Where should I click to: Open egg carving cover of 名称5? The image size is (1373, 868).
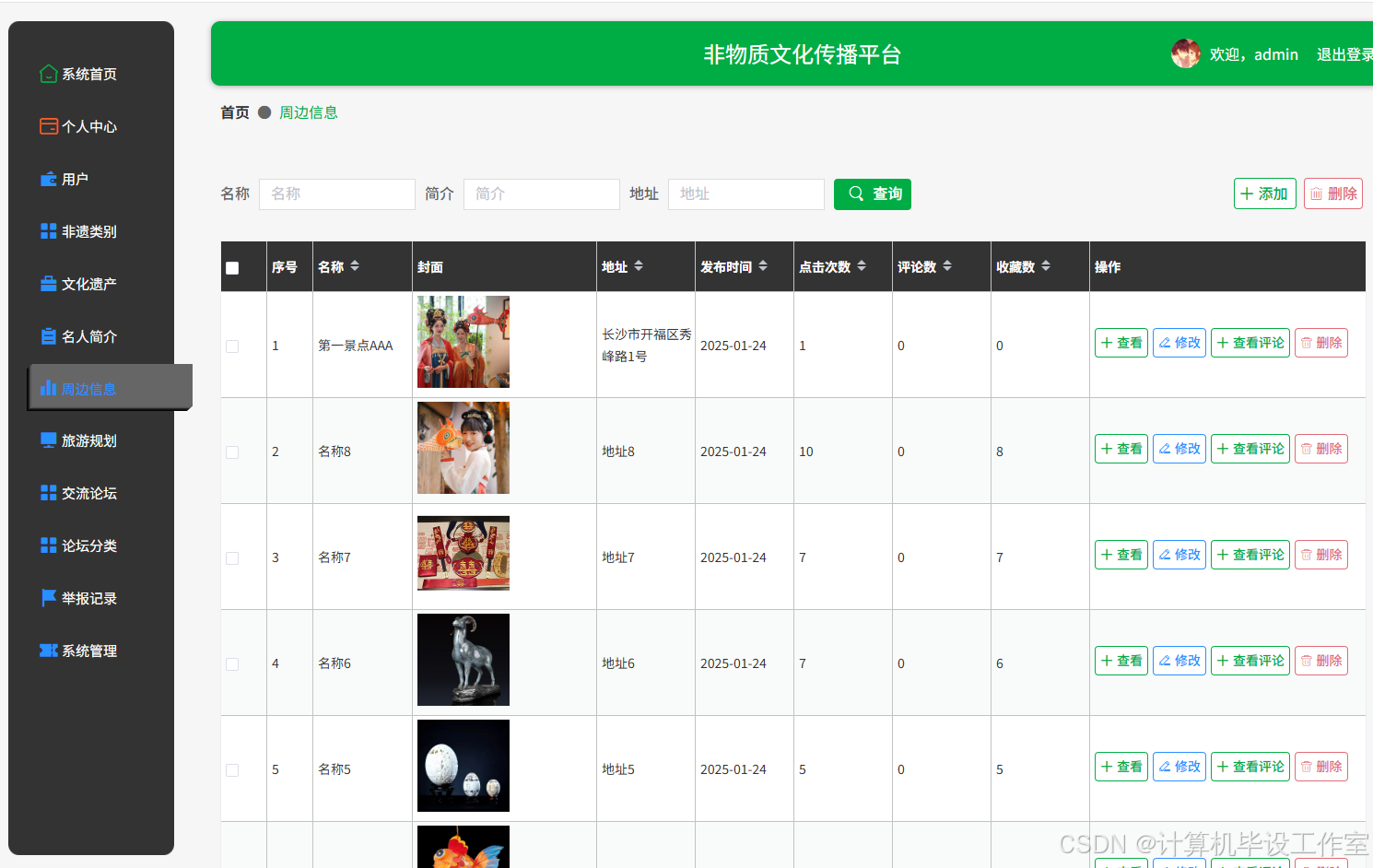pos(464,766)
